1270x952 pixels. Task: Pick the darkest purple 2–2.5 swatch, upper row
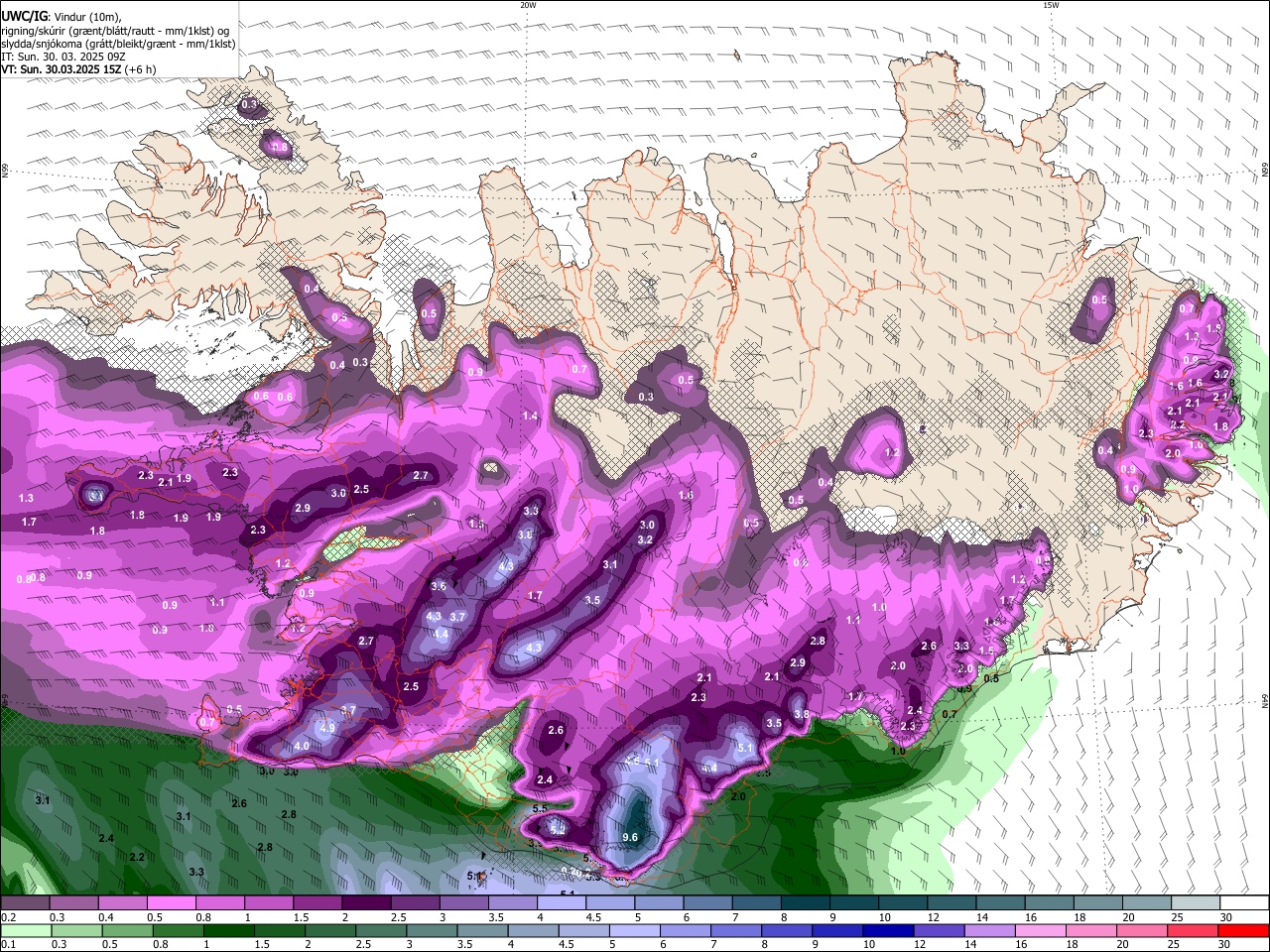click(x=365, y=902)
